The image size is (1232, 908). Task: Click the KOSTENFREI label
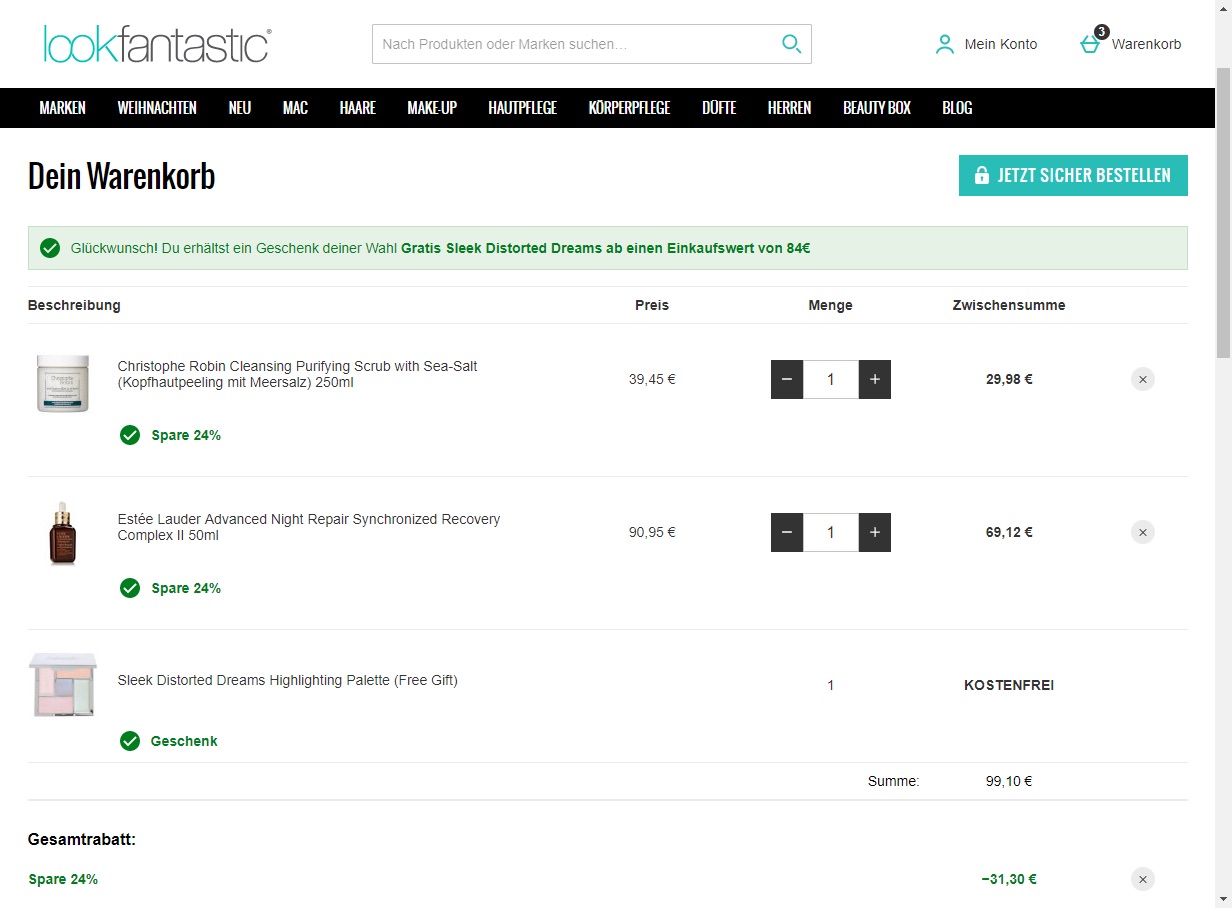[x=1009, y=685]
